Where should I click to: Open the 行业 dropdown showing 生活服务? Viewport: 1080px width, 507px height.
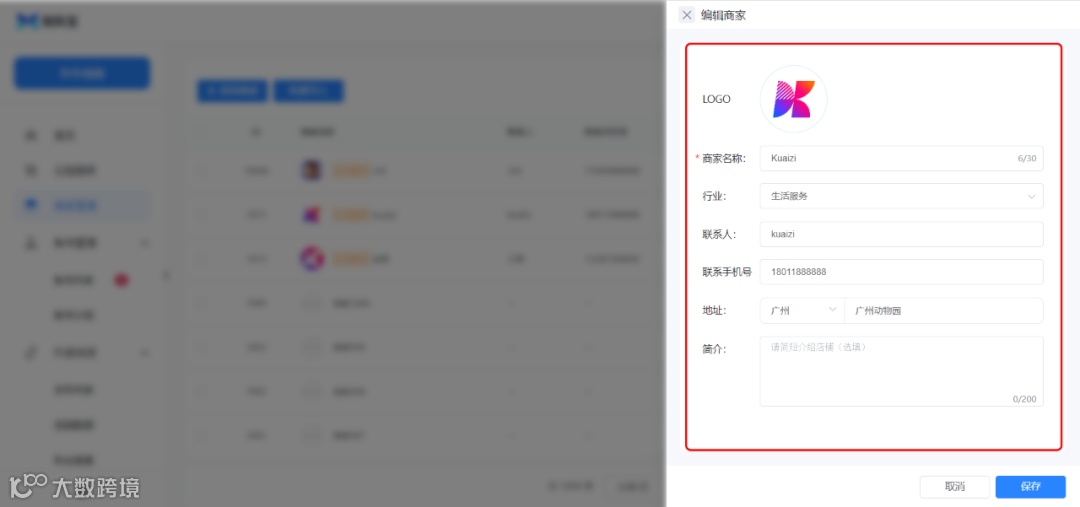(902, 196)
